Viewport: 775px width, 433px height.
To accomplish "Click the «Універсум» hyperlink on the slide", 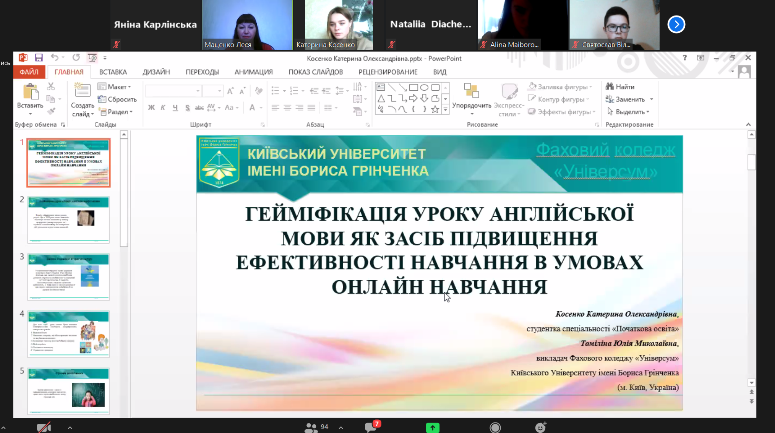I will [618, 170].
